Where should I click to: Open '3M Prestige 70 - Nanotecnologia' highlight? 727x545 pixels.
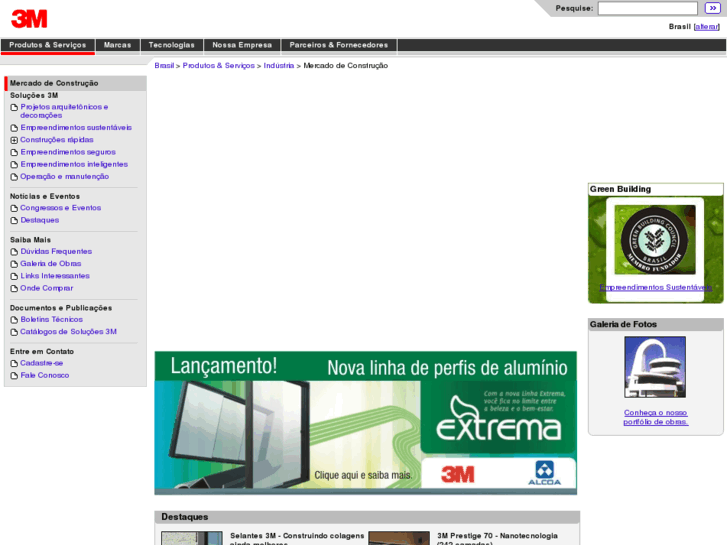tap(497, 539)
